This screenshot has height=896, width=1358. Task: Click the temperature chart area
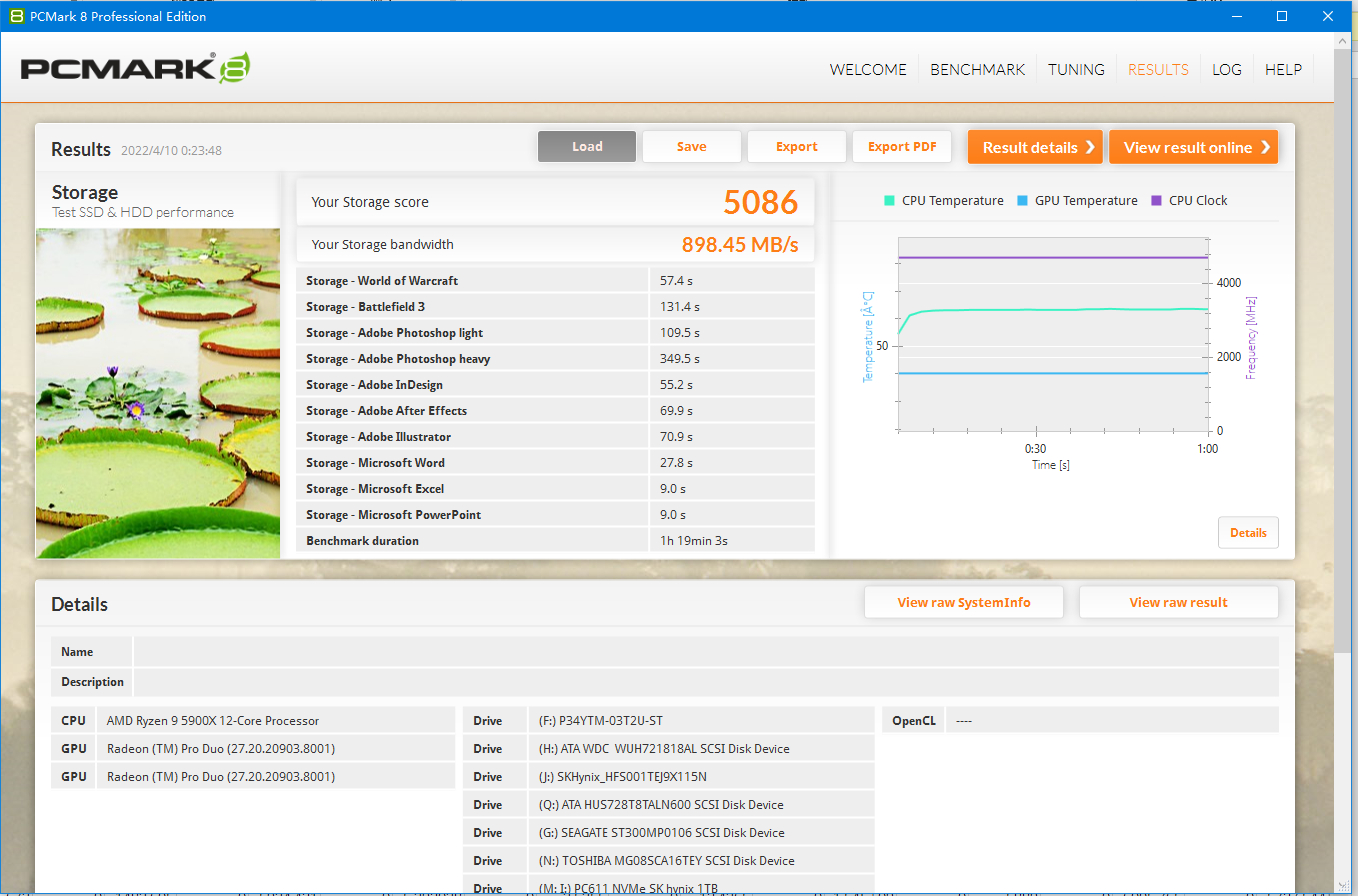click(1053, 334)
